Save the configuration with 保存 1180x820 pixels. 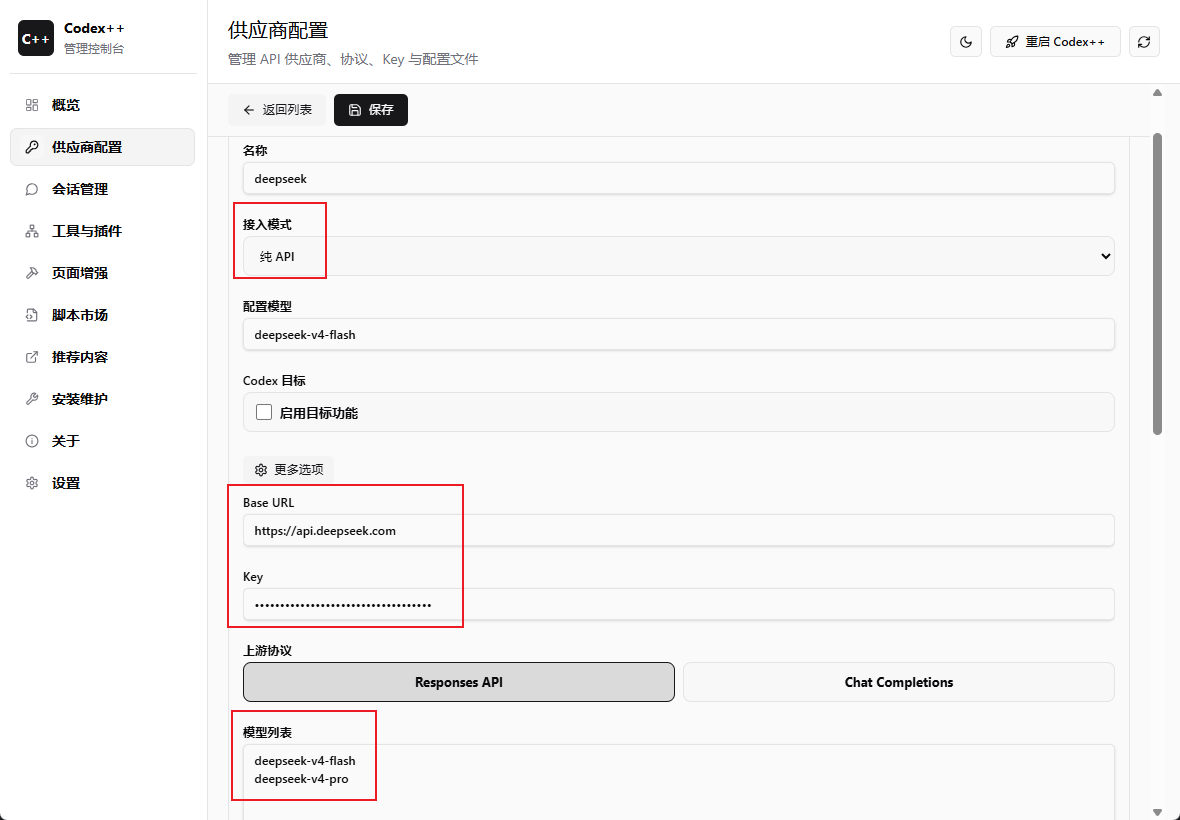point(371,110)
